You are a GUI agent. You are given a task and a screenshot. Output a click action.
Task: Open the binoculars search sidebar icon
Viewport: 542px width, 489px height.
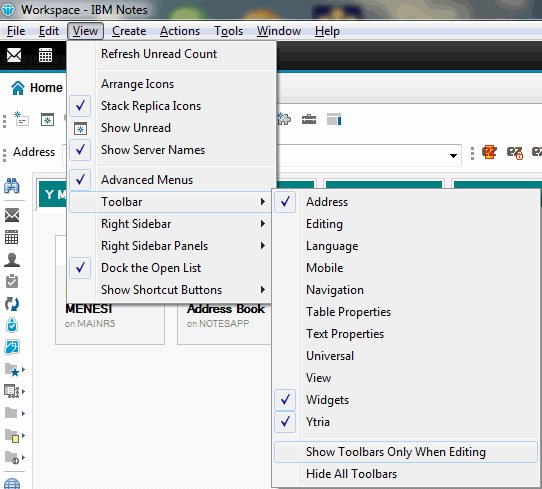[12, 186]
